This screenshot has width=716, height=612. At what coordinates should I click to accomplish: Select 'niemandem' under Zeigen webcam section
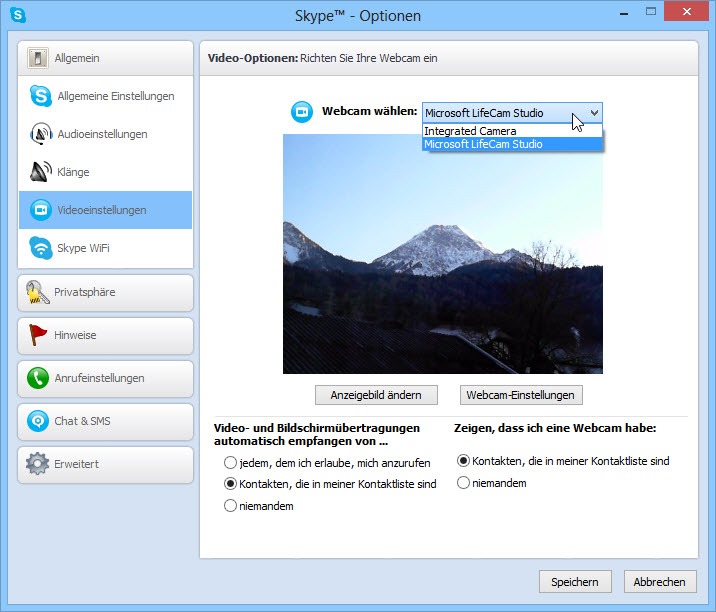(x=463, y=483)
